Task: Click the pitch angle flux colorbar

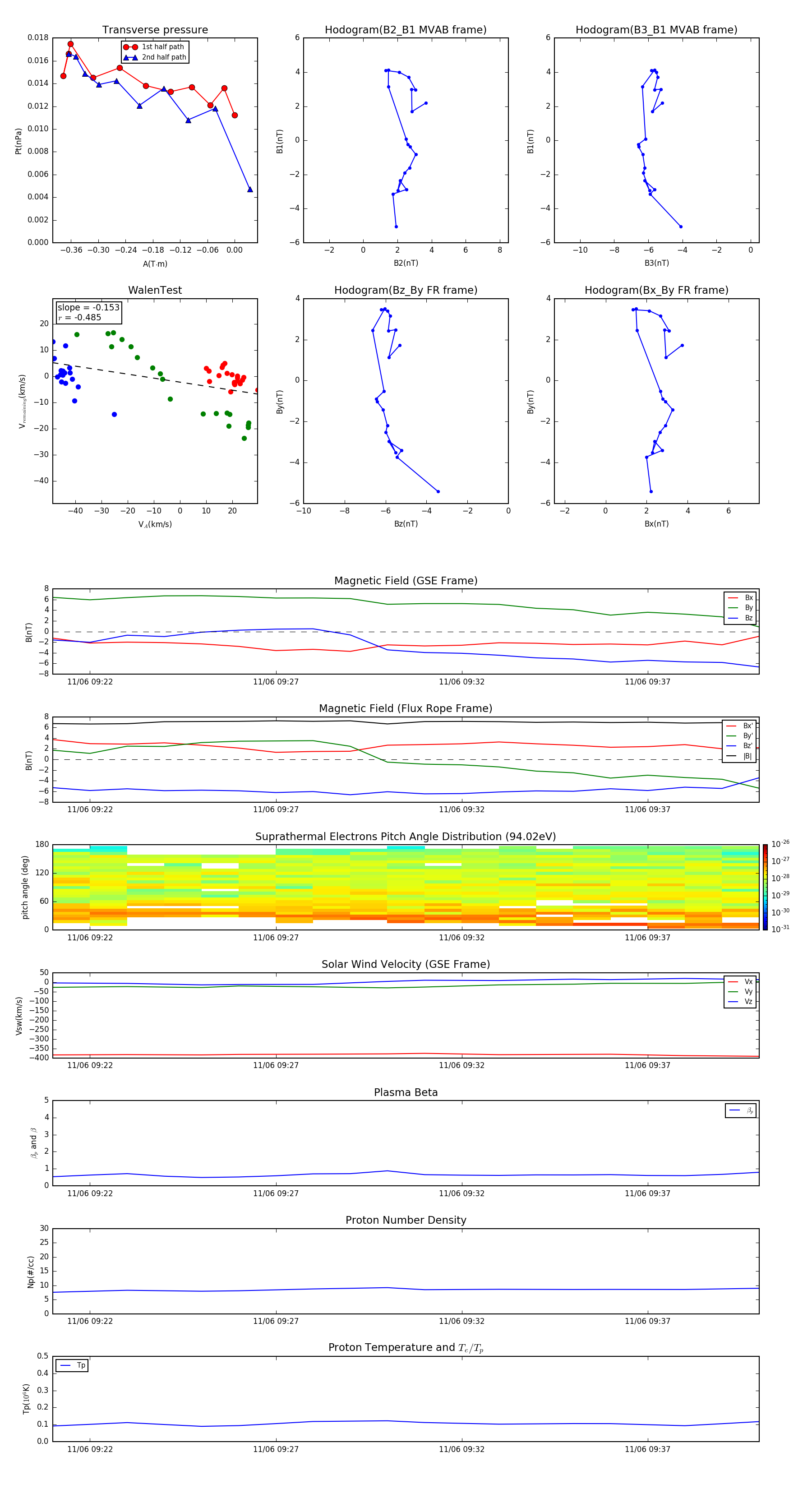Action: click(765, 887)
